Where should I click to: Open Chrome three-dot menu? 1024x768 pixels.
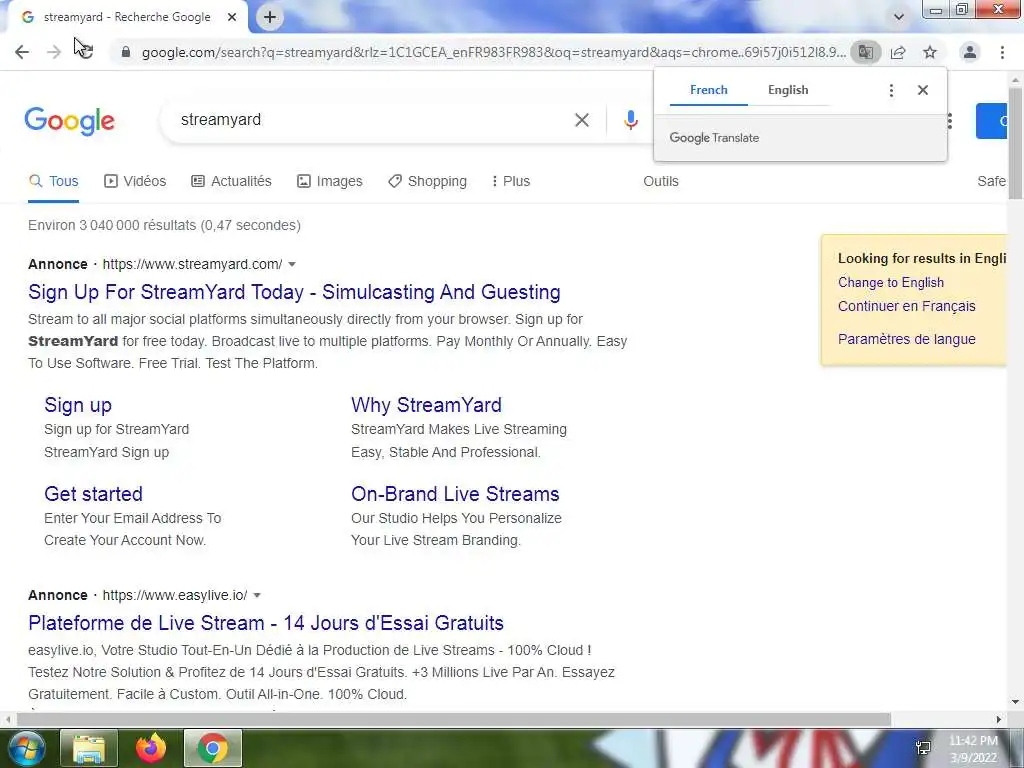(x=1002, y=52)
